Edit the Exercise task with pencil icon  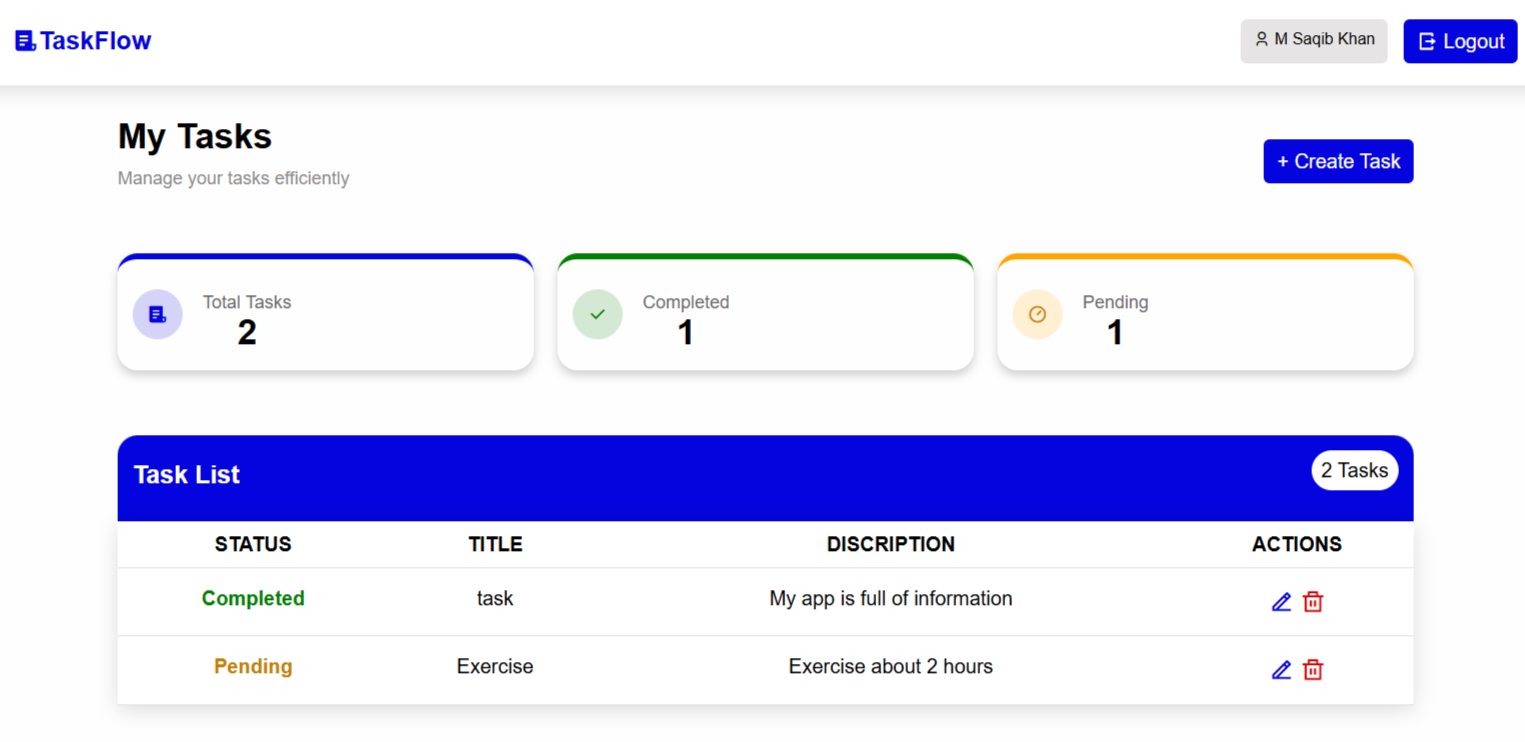tap(1281, 670)
